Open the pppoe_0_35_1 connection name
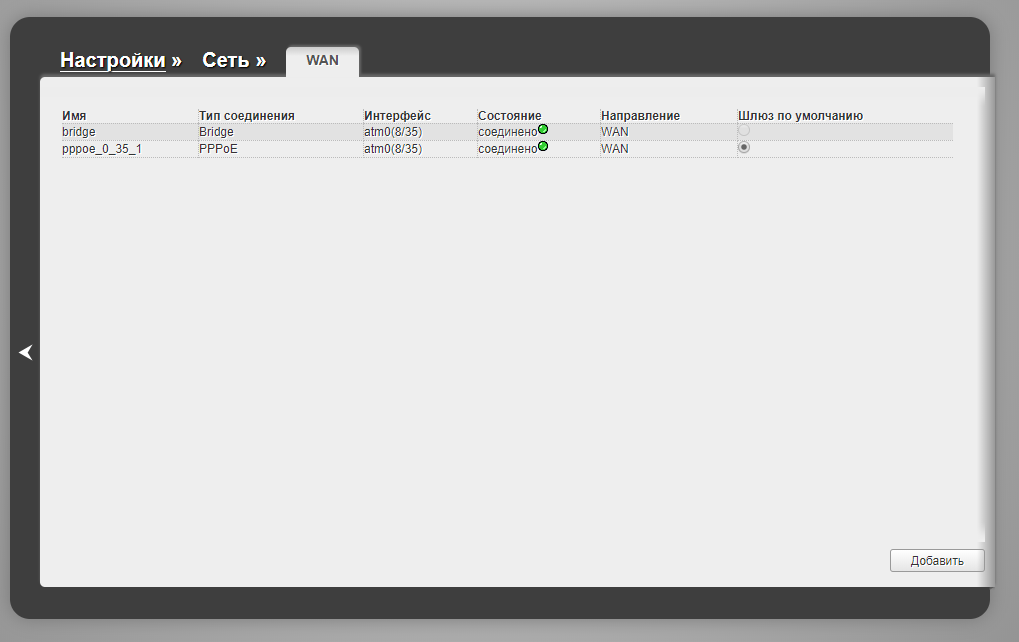This screenshot has width=1019, height=642. pyautogui.click(x=102, y=149)
